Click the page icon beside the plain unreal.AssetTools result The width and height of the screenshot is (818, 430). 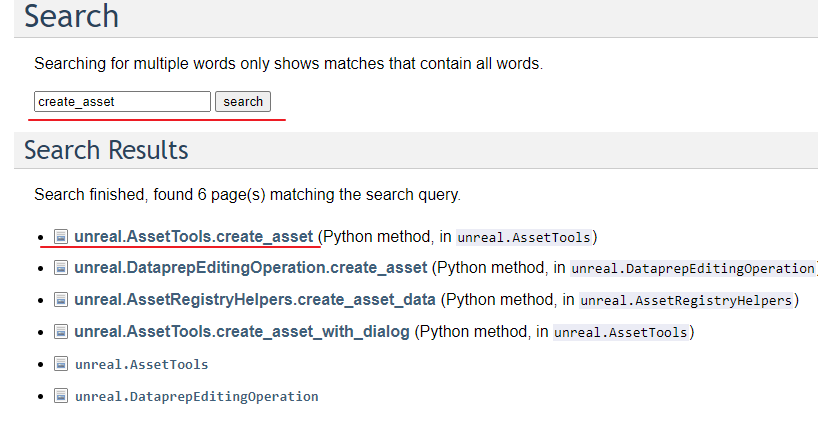pyautogui.click(x=61, y=364)
